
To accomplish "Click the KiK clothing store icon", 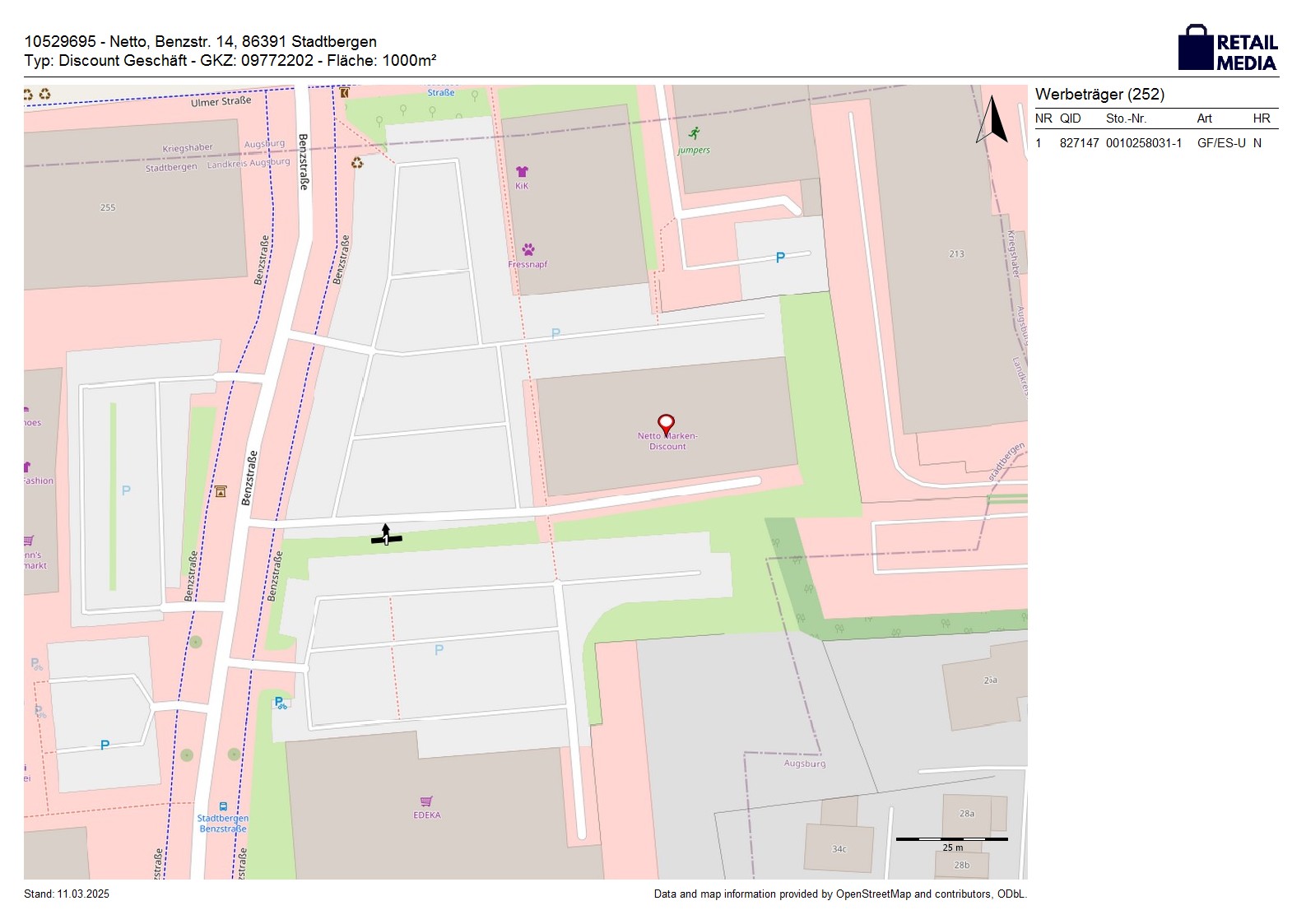I will click(522, 172).
